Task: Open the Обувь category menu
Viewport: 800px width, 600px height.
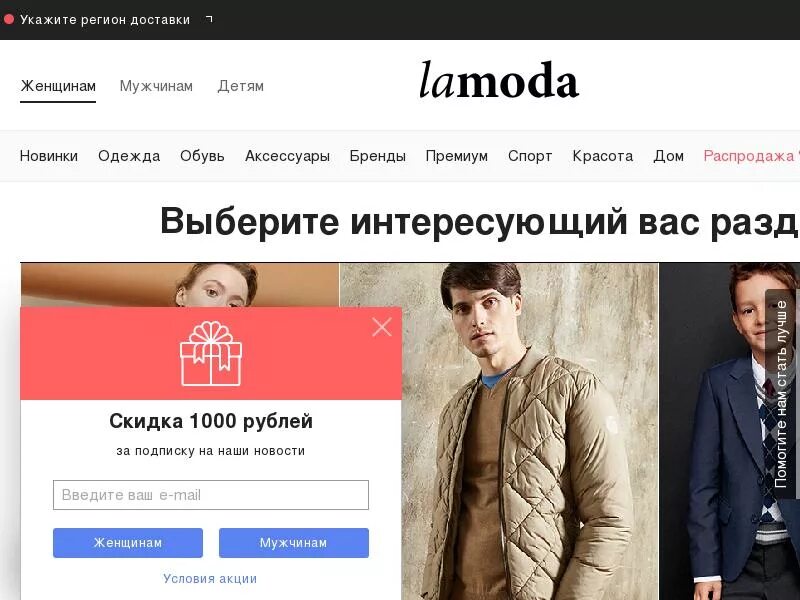Action: click(202, 156)
